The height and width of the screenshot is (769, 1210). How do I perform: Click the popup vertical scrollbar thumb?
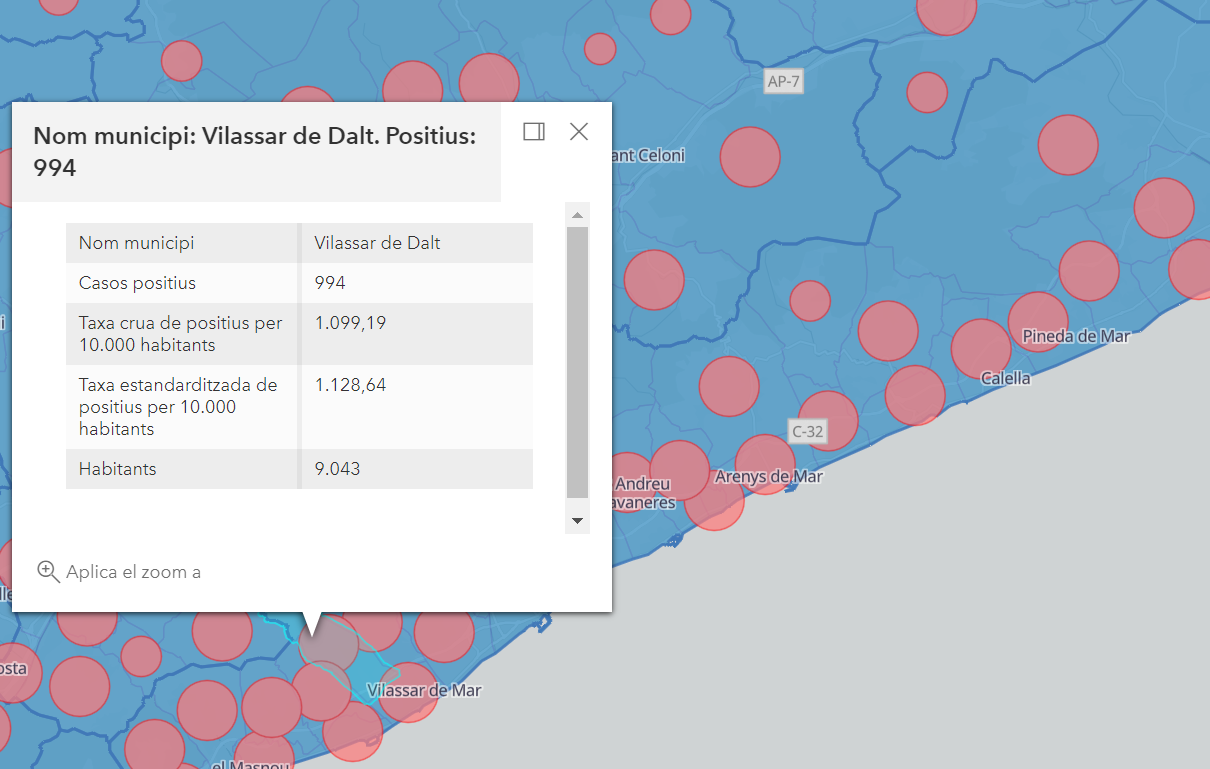577,362
